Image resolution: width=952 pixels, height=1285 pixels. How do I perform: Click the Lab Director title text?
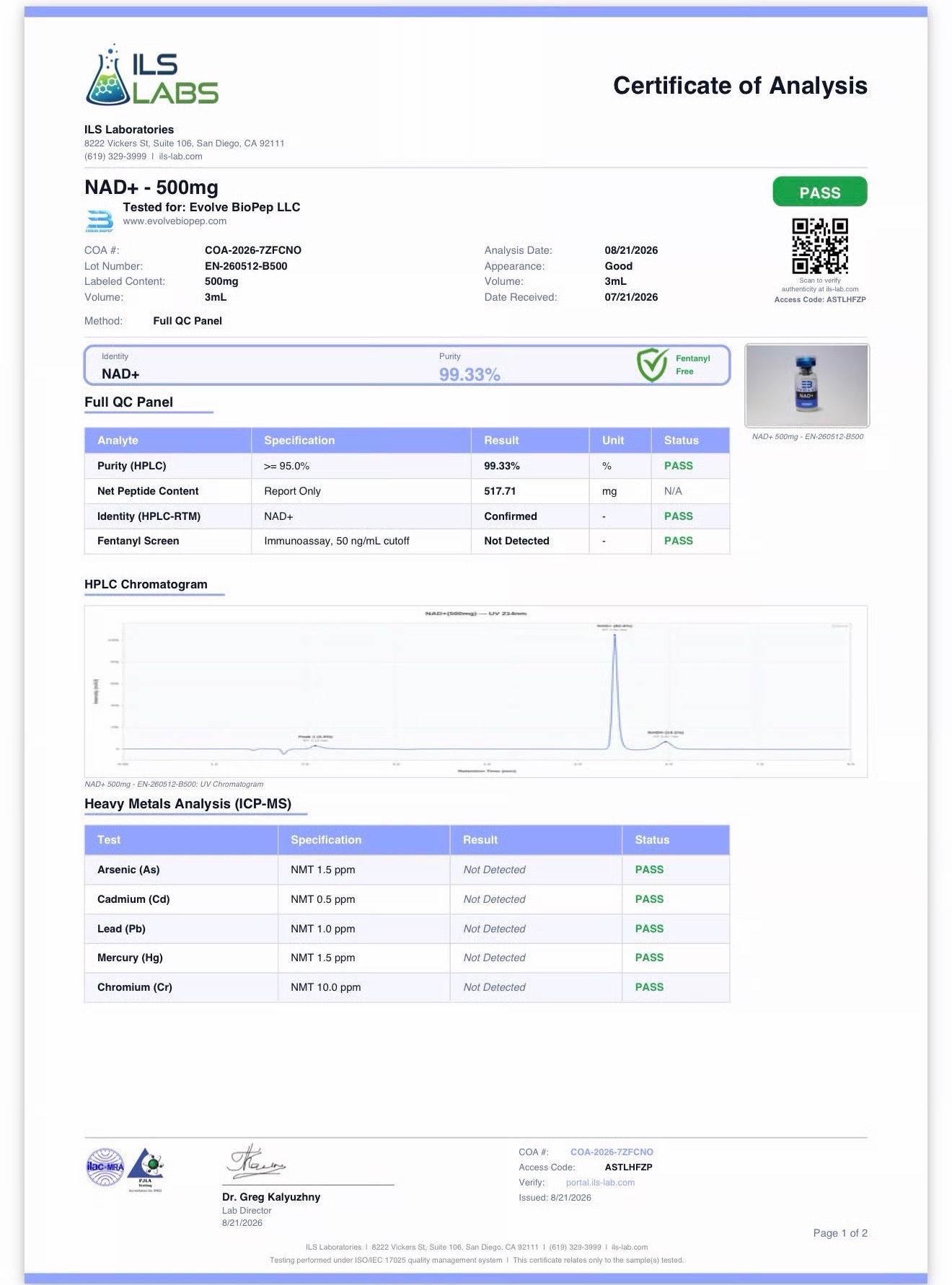click(x=247, y=1211)
